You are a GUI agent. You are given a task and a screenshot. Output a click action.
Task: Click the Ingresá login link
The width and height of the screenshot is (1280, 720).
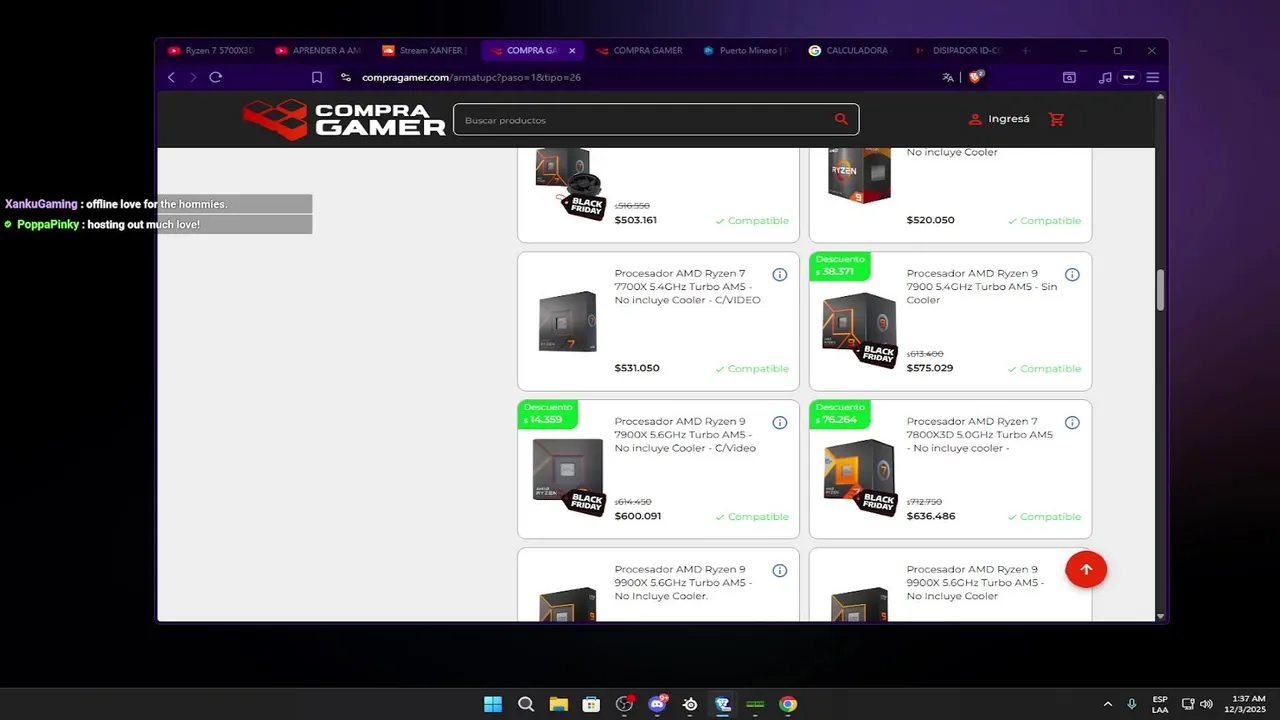pyautogui.click(x=999, y=119)
